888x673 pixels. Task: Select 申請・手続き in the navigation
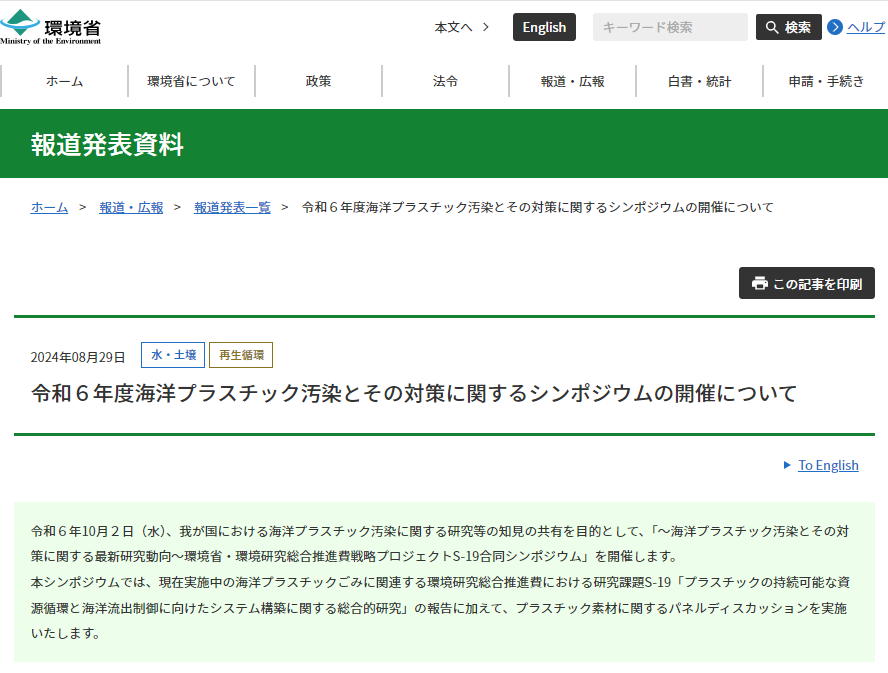pos(825,80)
